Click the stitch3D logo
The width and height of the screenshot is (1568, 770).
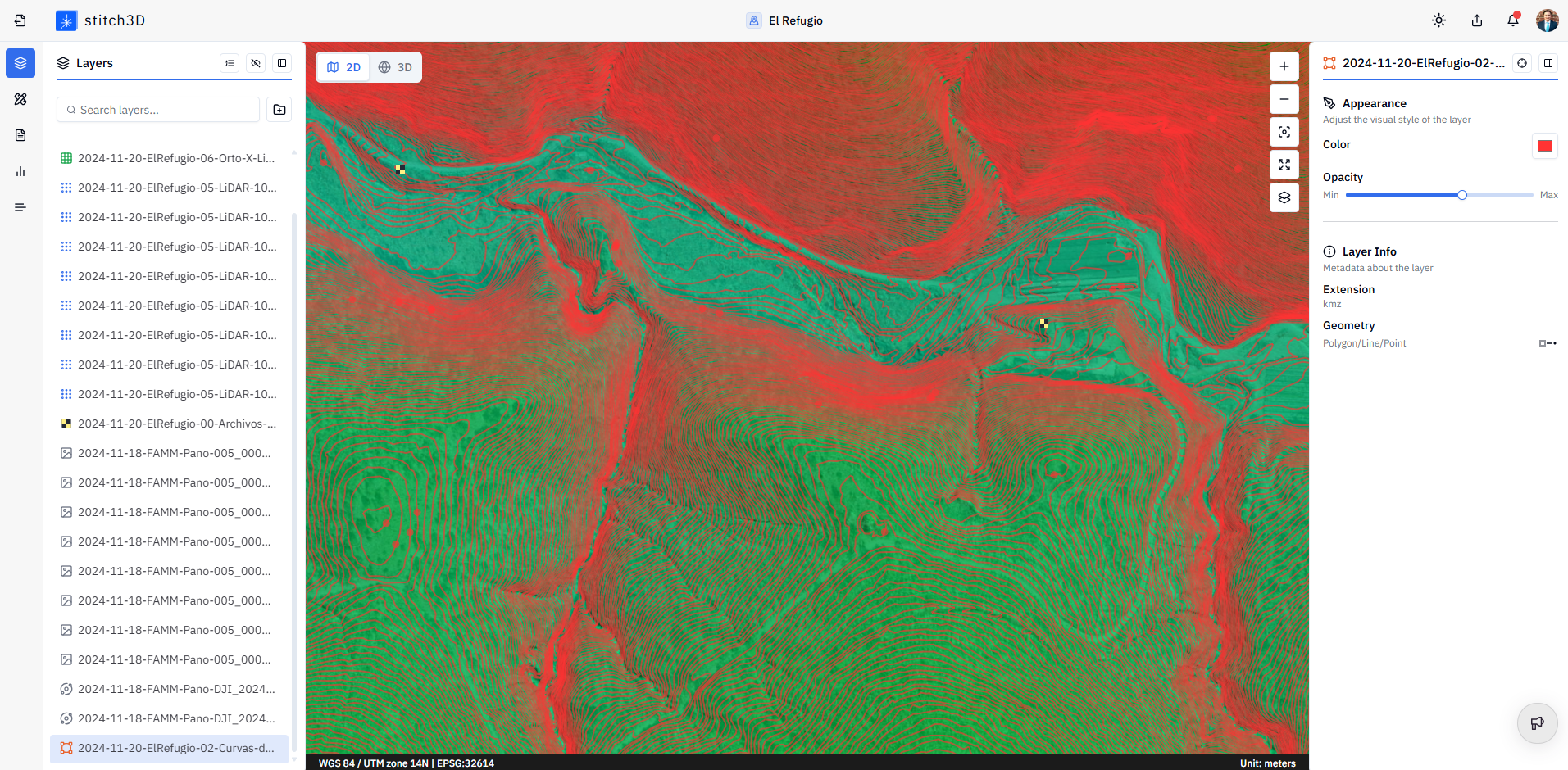point(100,20)
